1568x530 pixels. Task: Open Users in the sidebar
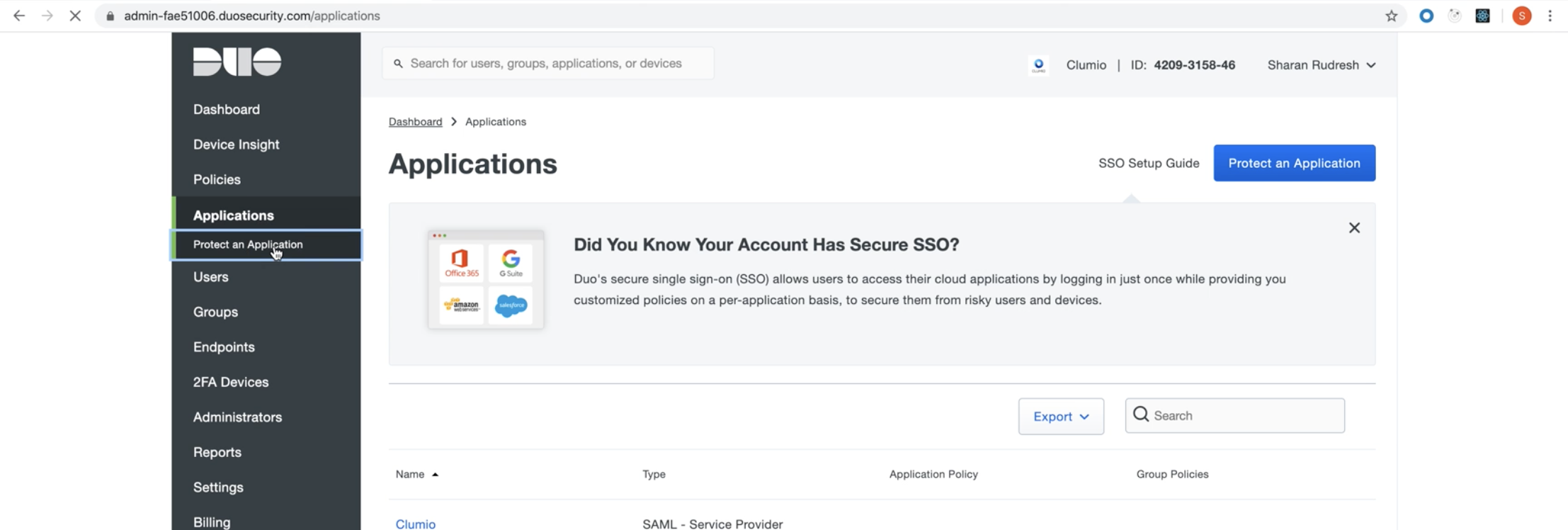211,277
